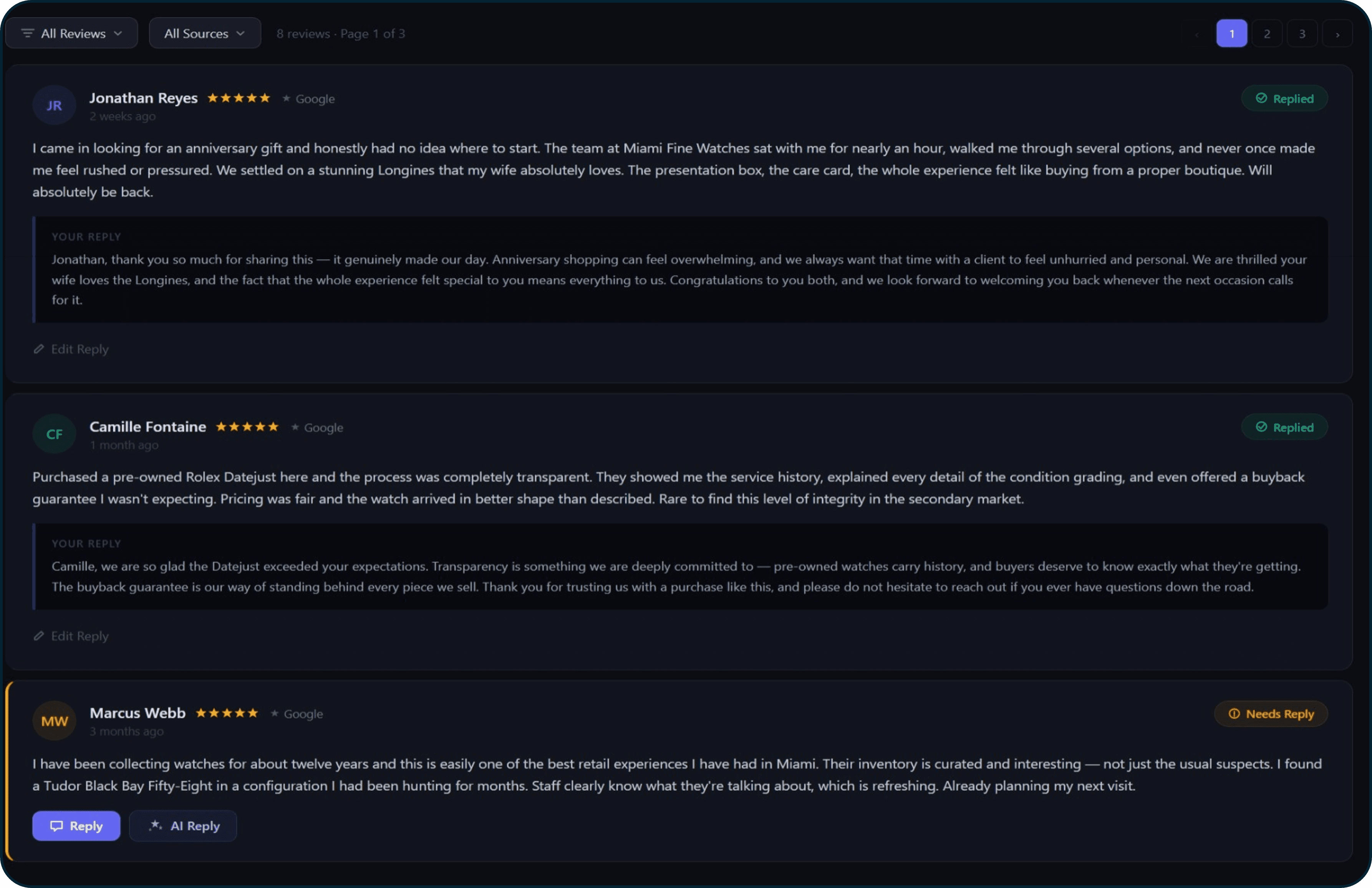The height and width of the screenshot is (888, 1372).
Task: Open the All Sources dropdown
Action: click(204, 33)
